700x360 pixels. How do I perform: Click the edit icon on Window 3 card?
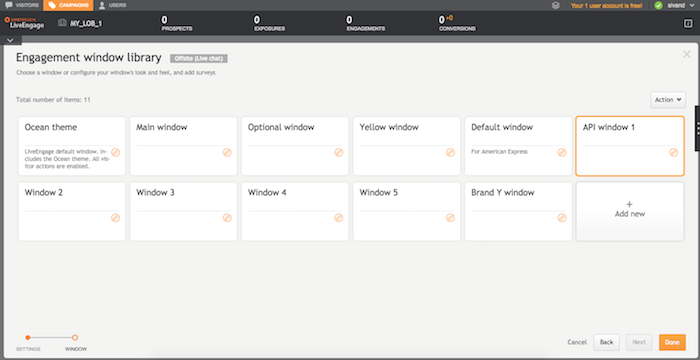tap(227, 218)
